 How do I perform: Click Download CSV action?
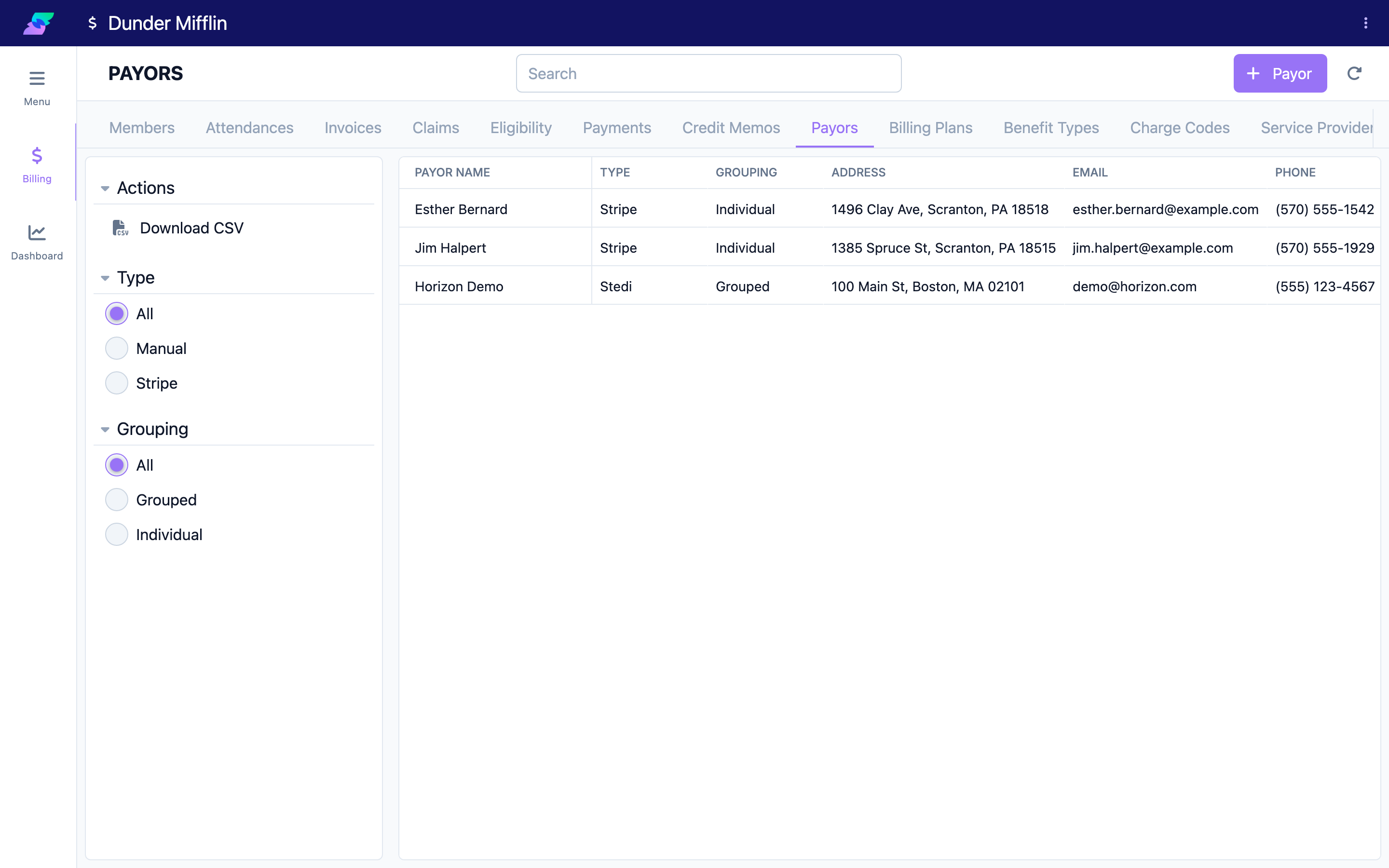click(178, 228)
